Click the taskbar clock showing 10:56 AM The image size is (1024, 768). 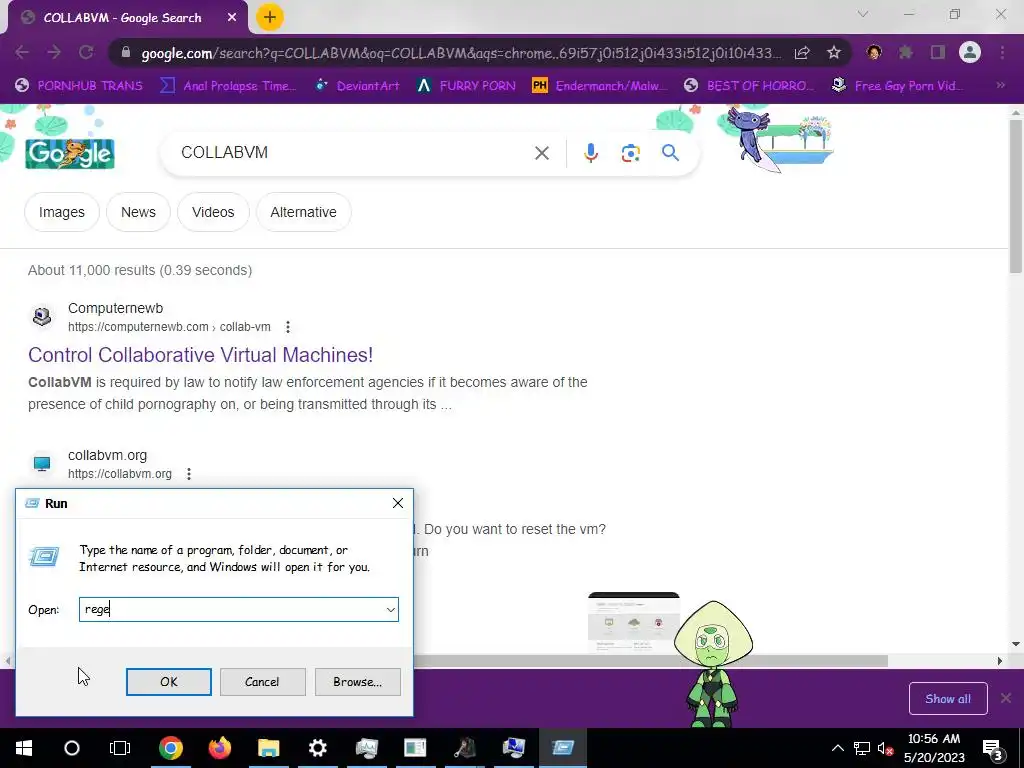tap(934, 748)
